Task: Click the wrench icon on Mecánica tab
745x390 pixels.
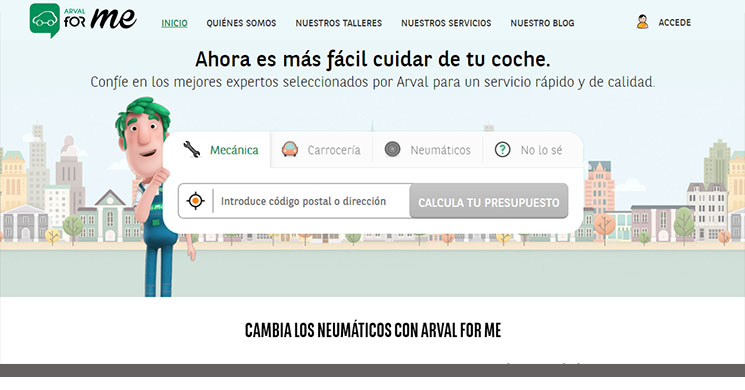Action: pos(192,150)
